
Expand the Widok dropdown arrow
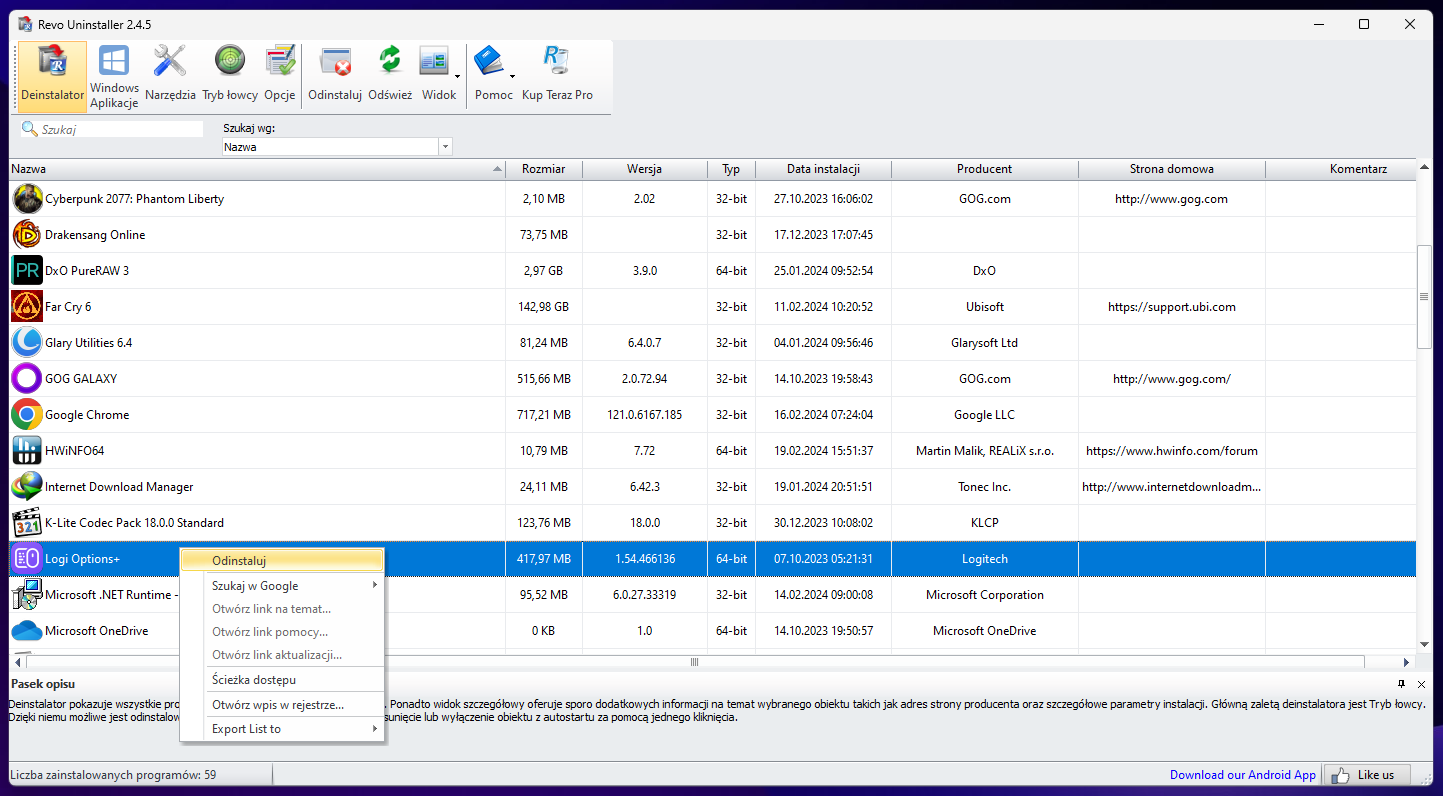(x=457, y=76)
